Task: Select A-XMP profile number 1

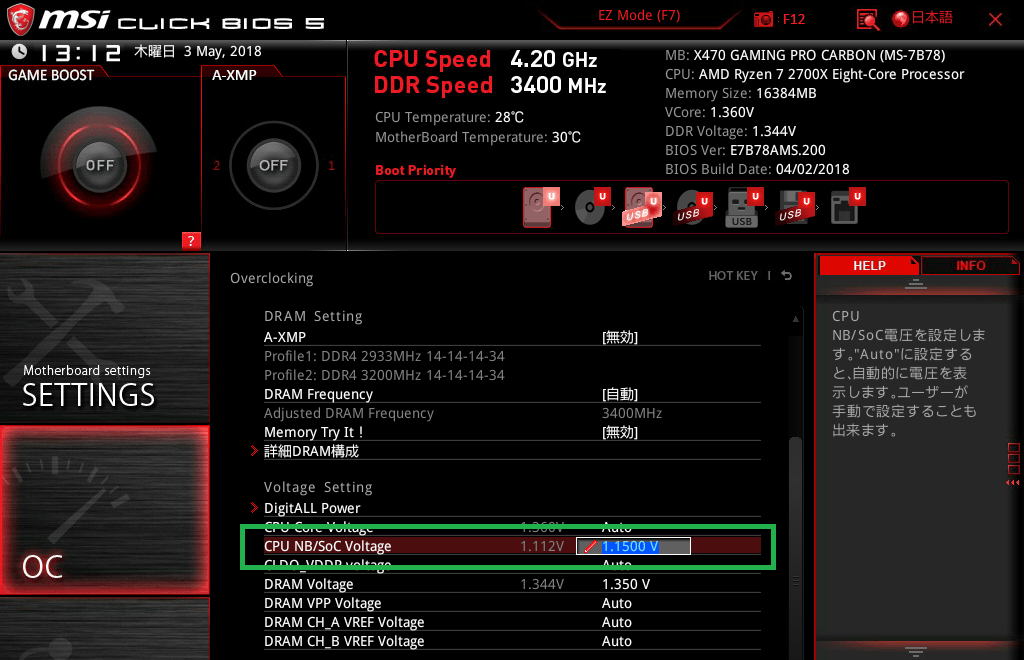Action: point(331,166)
